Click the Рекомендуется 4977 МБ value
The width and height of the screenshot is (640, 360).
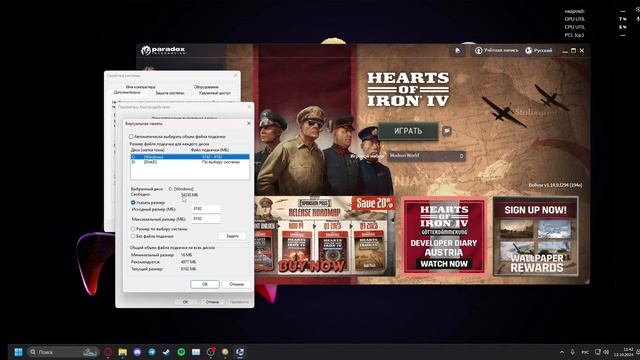[188, 262]
